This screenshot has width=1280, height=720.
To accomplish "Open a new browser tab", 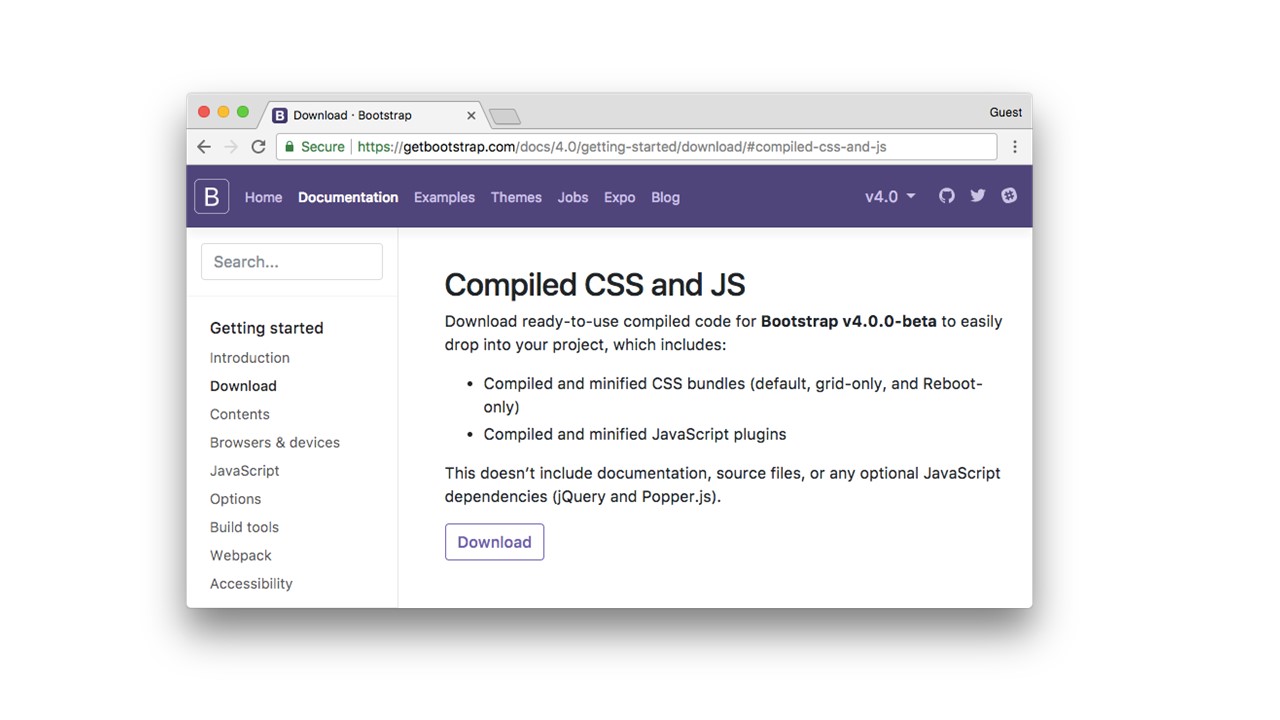I will coord(505,117).
